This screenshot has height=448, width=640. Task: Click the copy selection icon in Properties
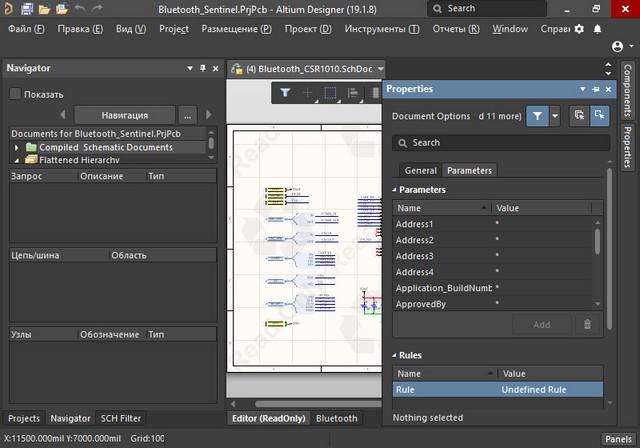click(x=579, y=116)
